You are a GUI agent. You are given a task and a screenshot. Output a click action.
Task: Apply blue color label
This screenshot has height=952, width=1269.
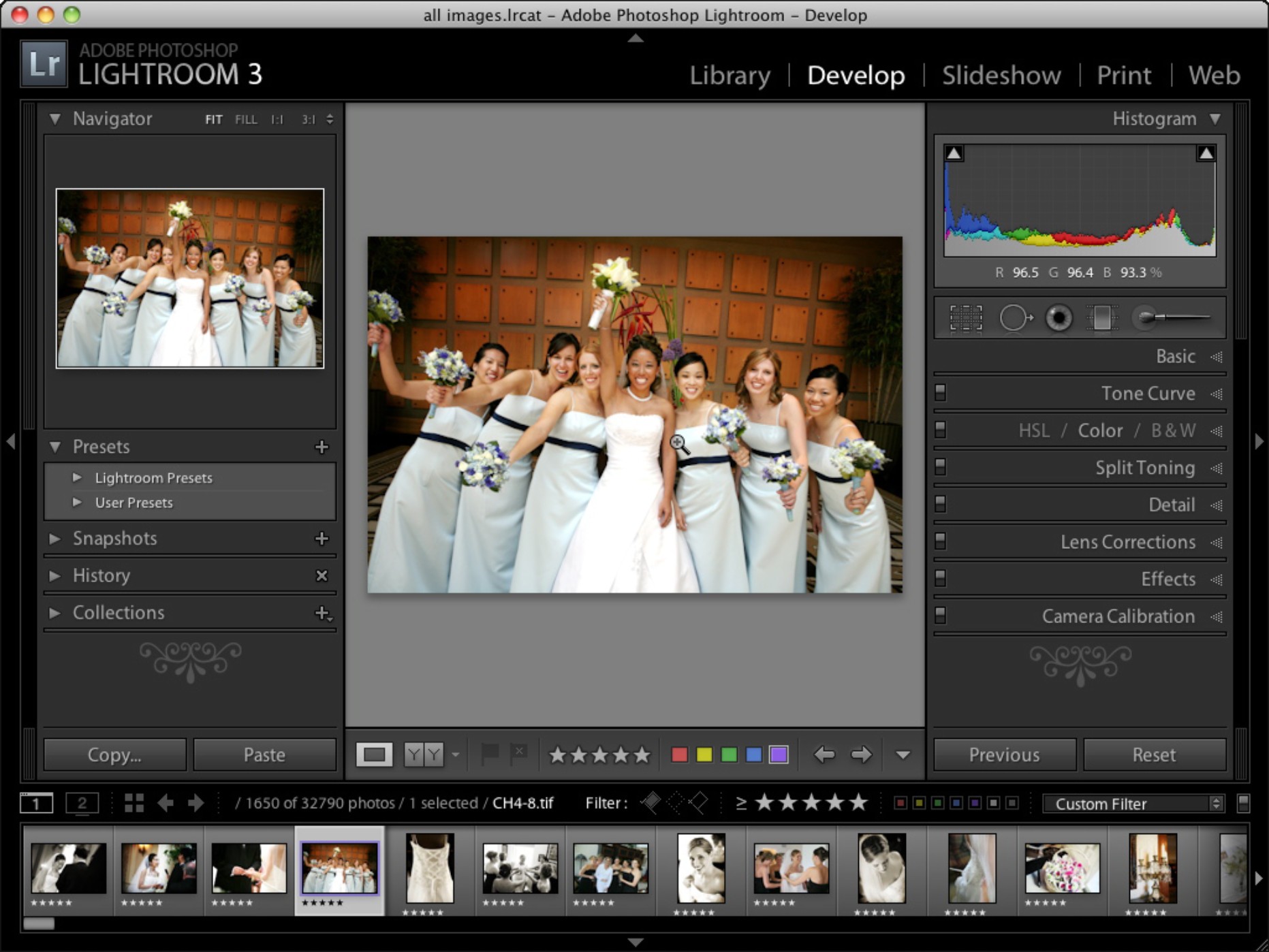753,755
